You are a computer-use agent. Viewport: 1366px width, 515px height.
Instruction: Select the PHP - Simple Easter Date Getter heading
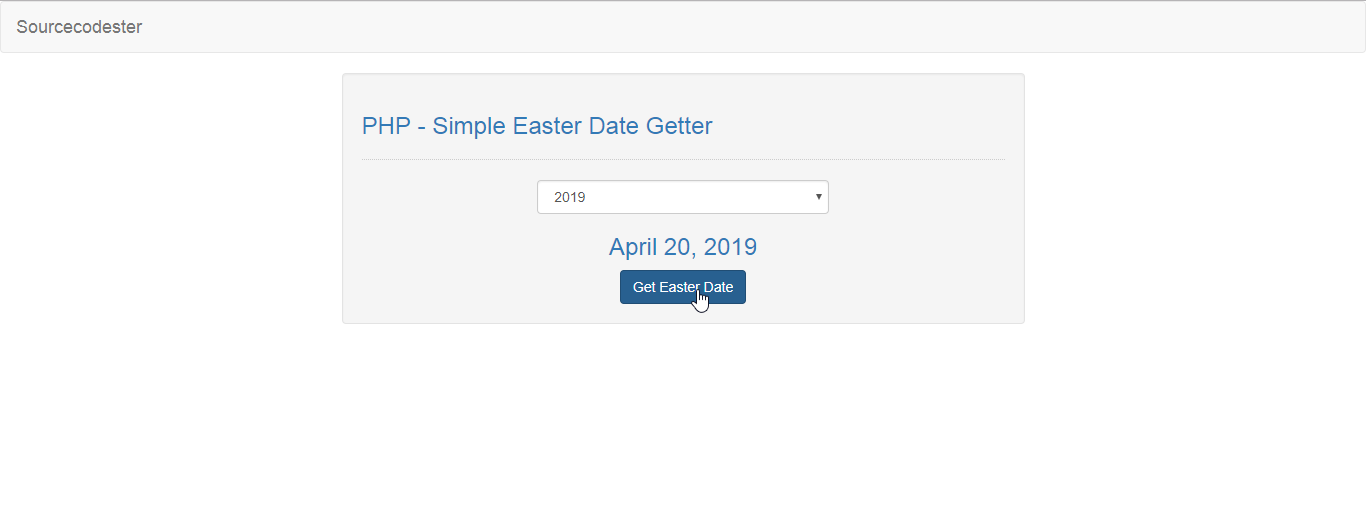point(537,126)
